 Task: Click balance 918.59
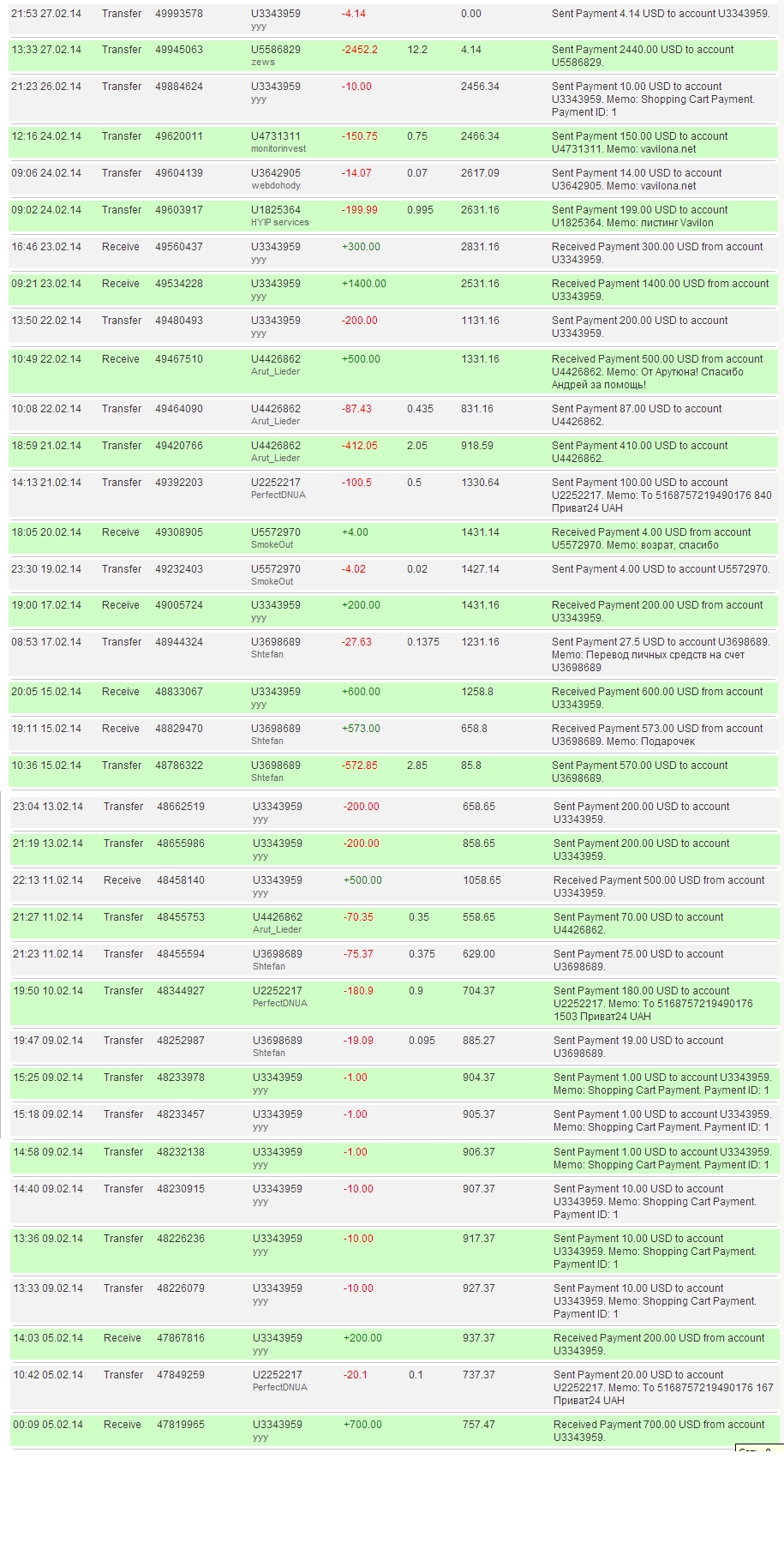(477, 446)
